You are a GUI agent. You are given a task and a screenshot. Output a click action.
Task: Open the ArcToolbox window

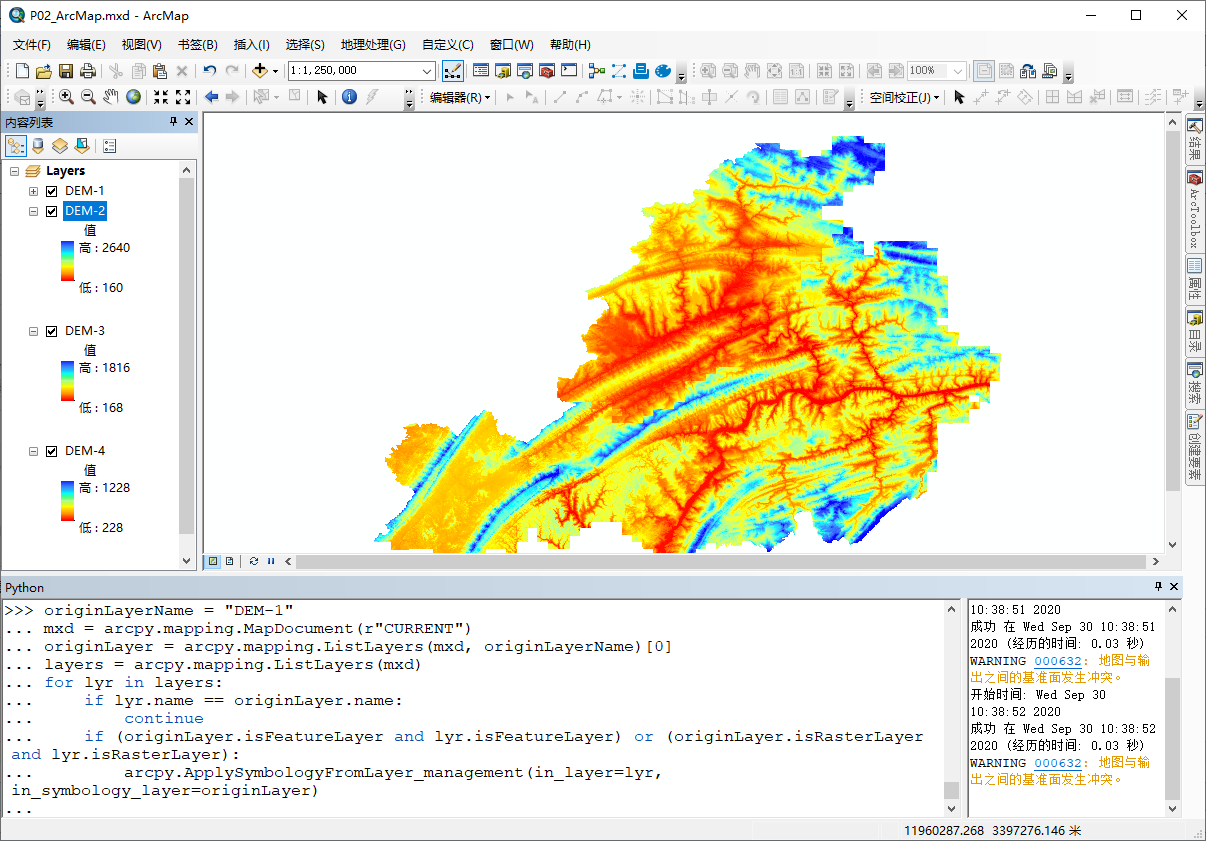click(547, 71)
